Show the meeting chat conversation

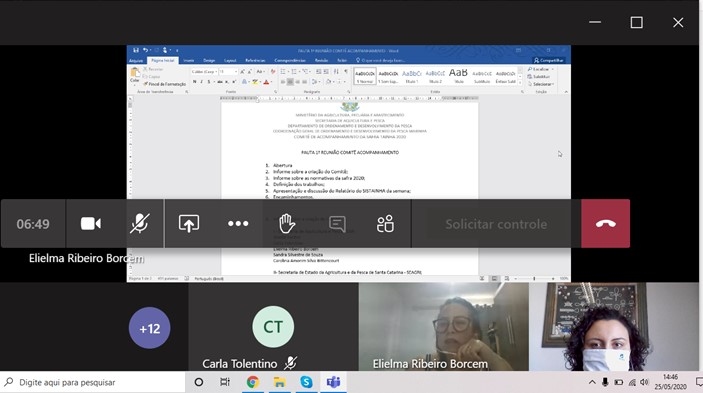click(x=337, y=224)
